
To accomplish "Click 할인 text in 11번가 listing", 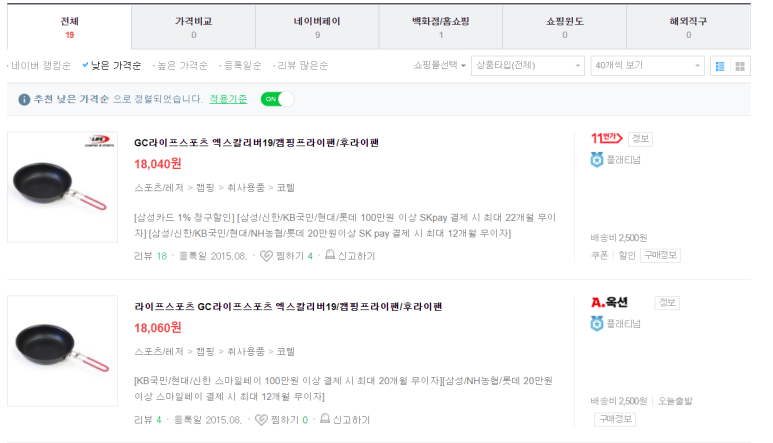I will [x=627, y=255].
